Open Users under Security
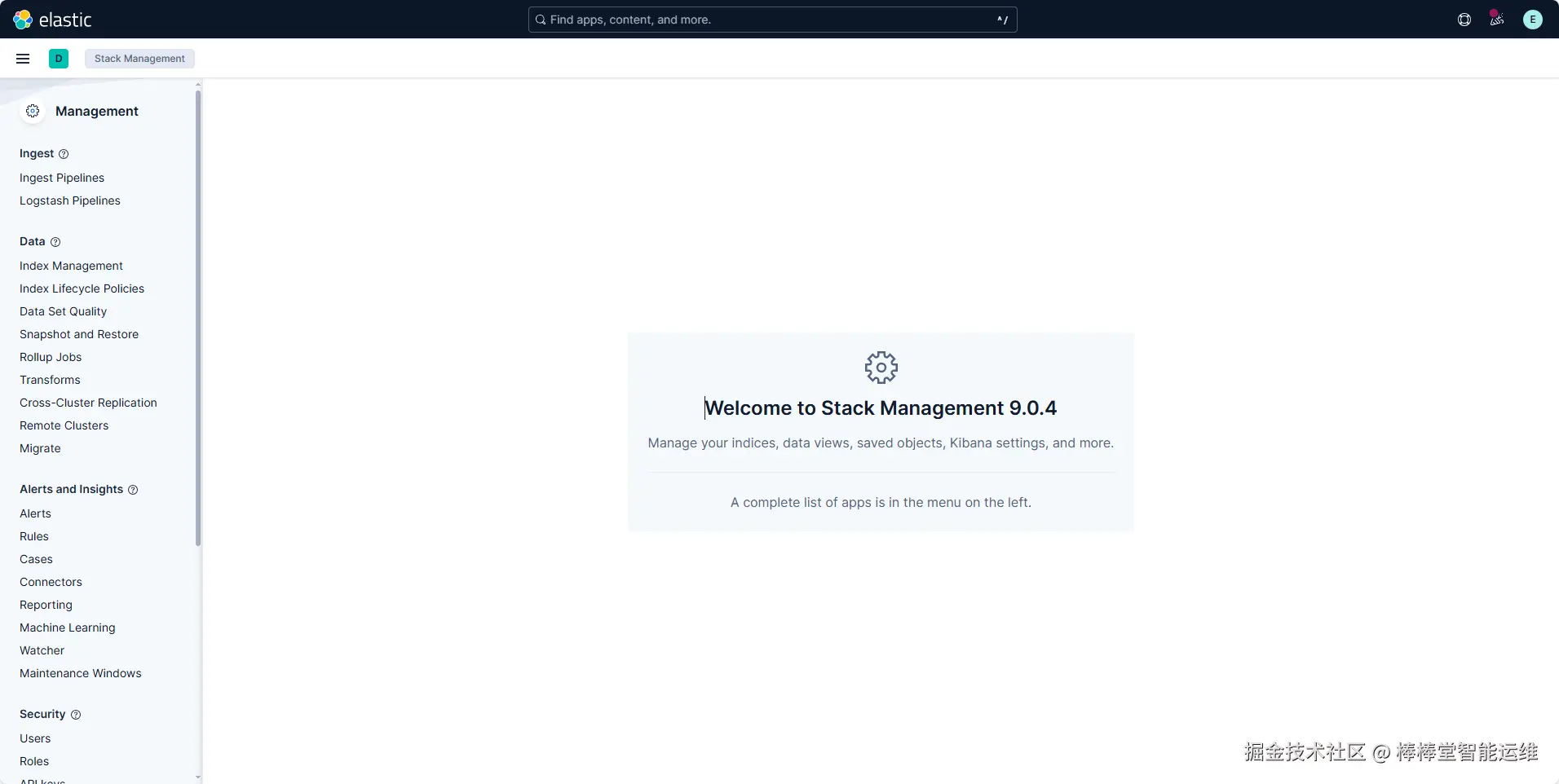Viewport: 1559px width, 784px height. 35,738
